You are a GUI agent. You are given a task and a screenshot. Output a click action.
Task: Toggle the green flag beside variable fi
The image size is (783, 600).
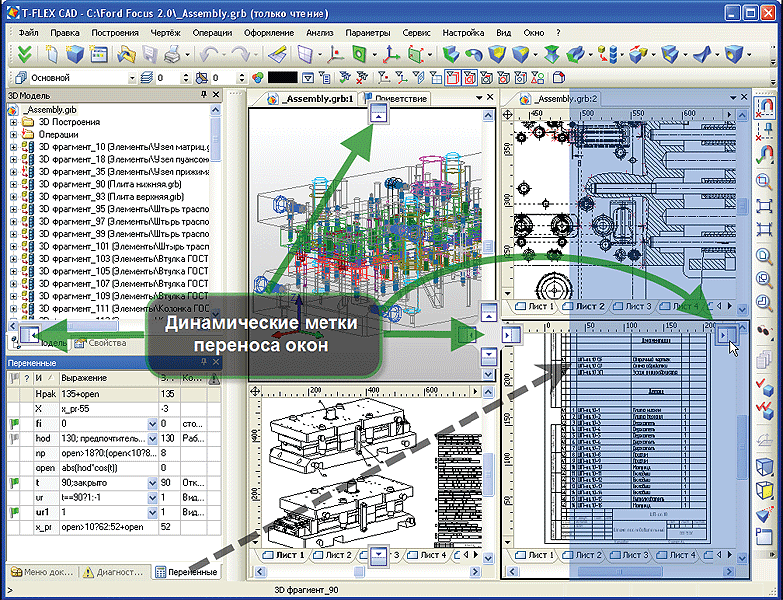[14, 424]
